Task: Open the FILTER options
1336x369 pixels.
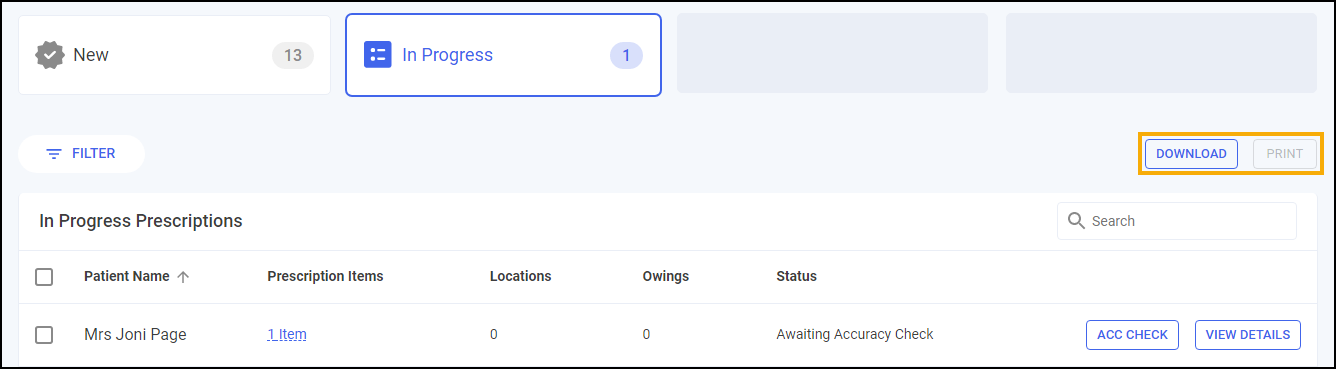Action: (x=82, y=154)
